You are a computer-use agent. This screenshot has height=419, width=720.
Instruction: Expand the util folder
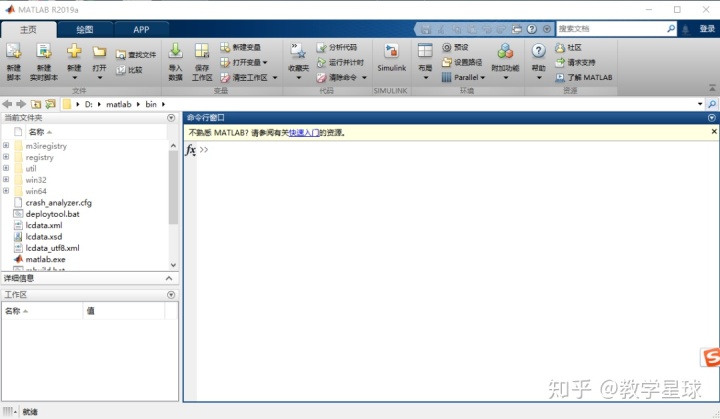click(x=6, y=168)
